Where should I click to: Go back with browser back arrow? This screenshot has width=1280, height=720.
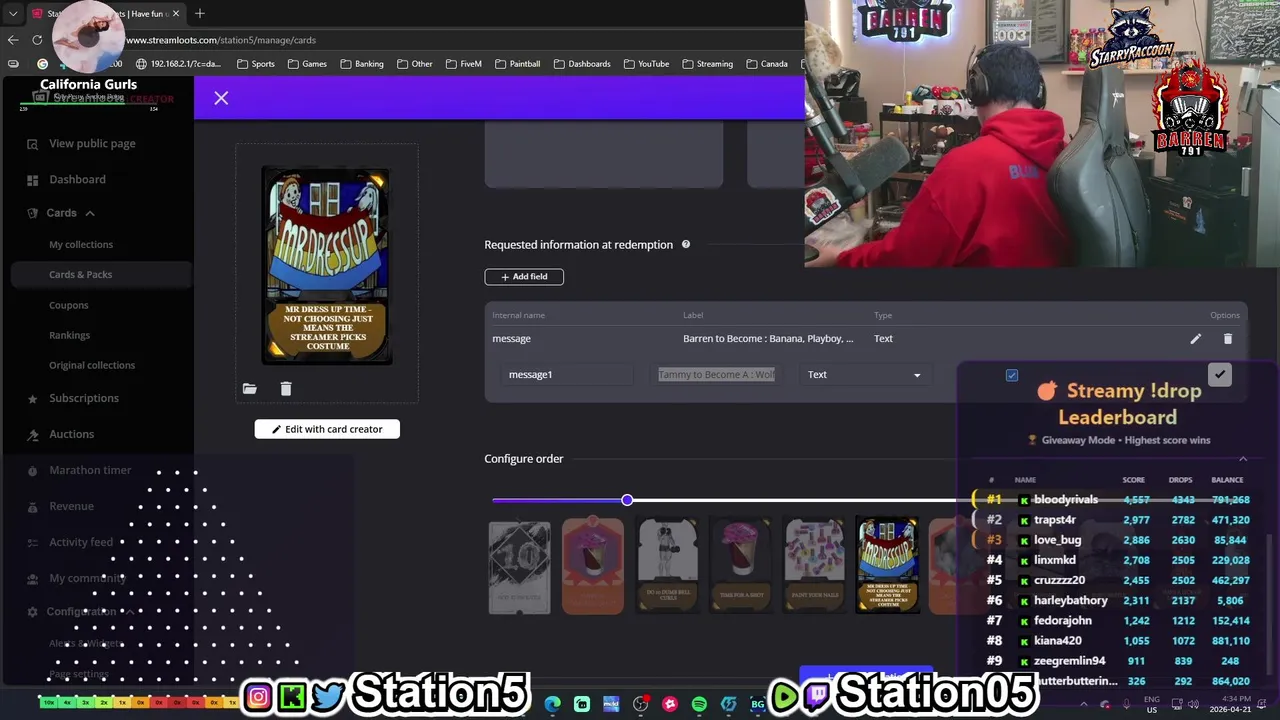click(13, 40)
